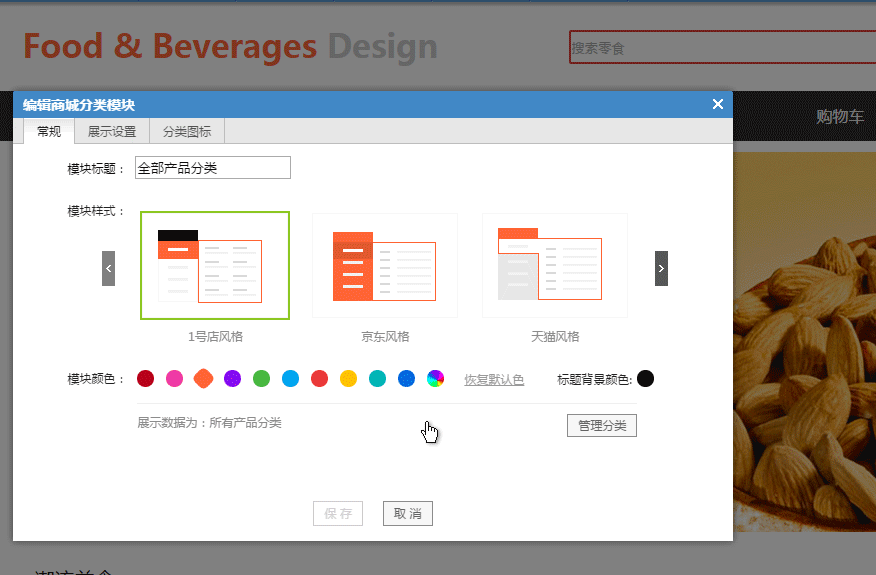
Task: Show previous module styles with left arrow
Action: coord(108,268)
